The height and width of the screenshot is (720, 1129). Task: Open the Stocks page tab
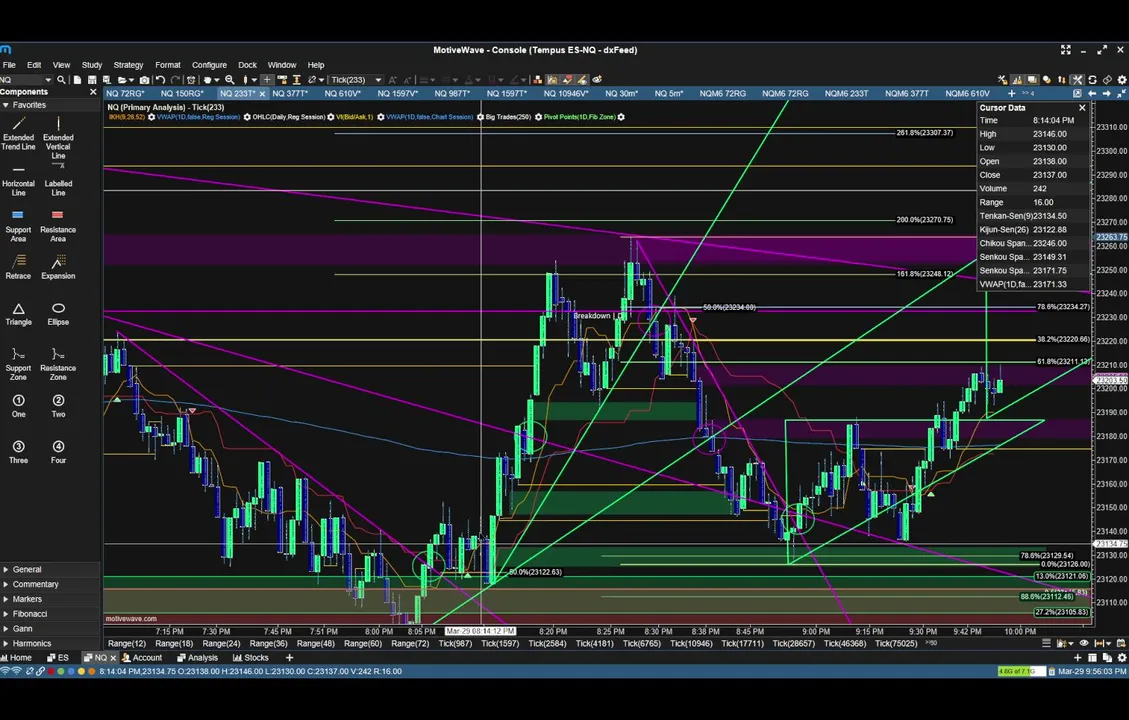click(x=251, y=658)
